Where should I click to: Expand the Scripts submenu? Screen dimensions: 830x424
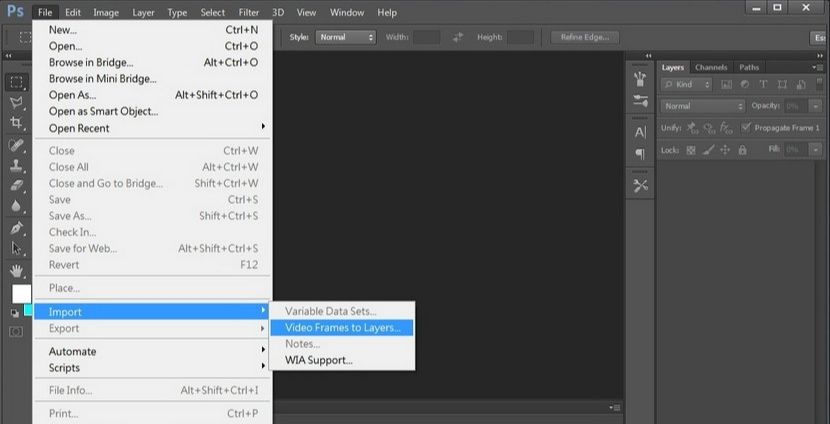point(152,368)
